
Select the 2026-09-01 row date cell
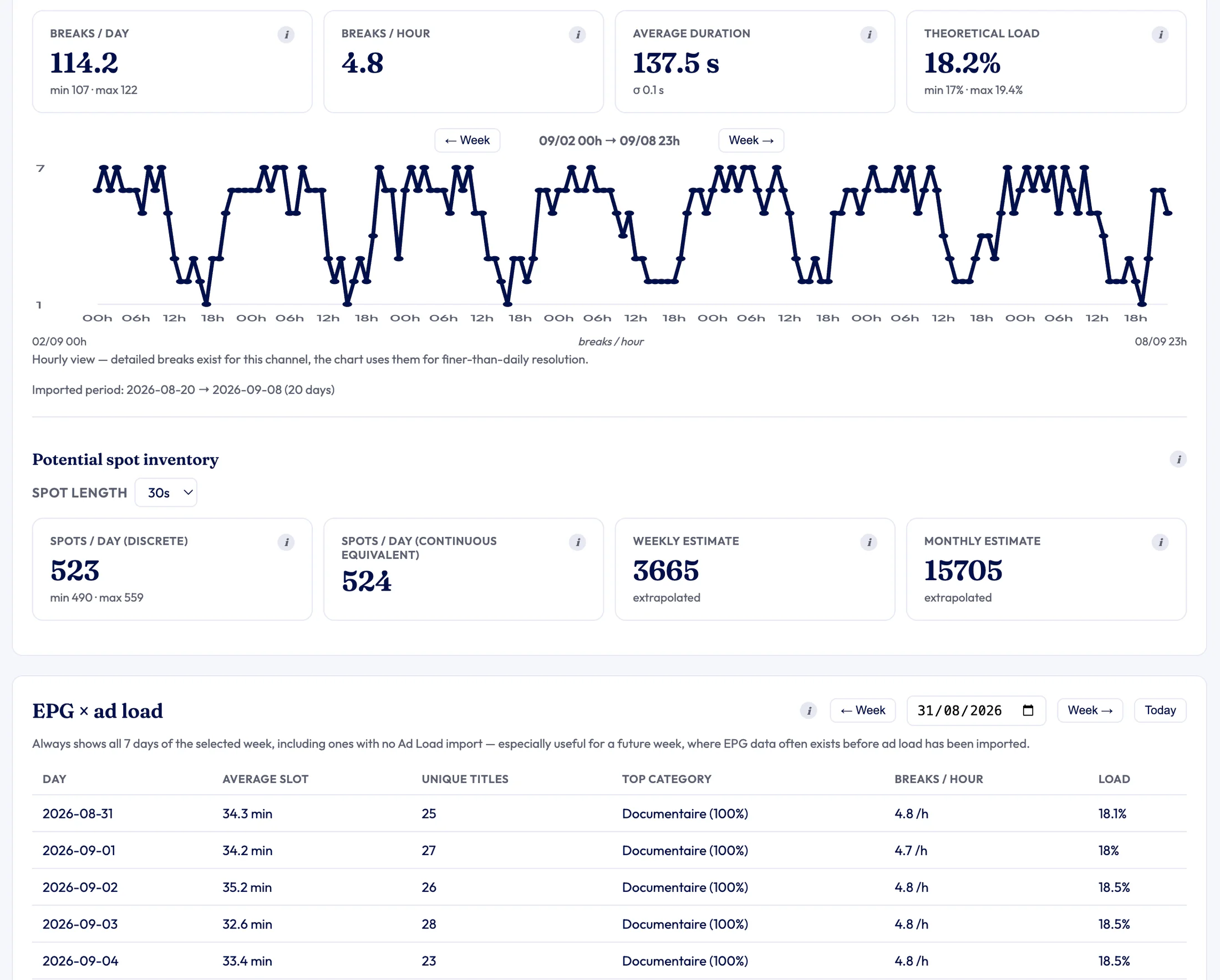[x=79, y=850]
